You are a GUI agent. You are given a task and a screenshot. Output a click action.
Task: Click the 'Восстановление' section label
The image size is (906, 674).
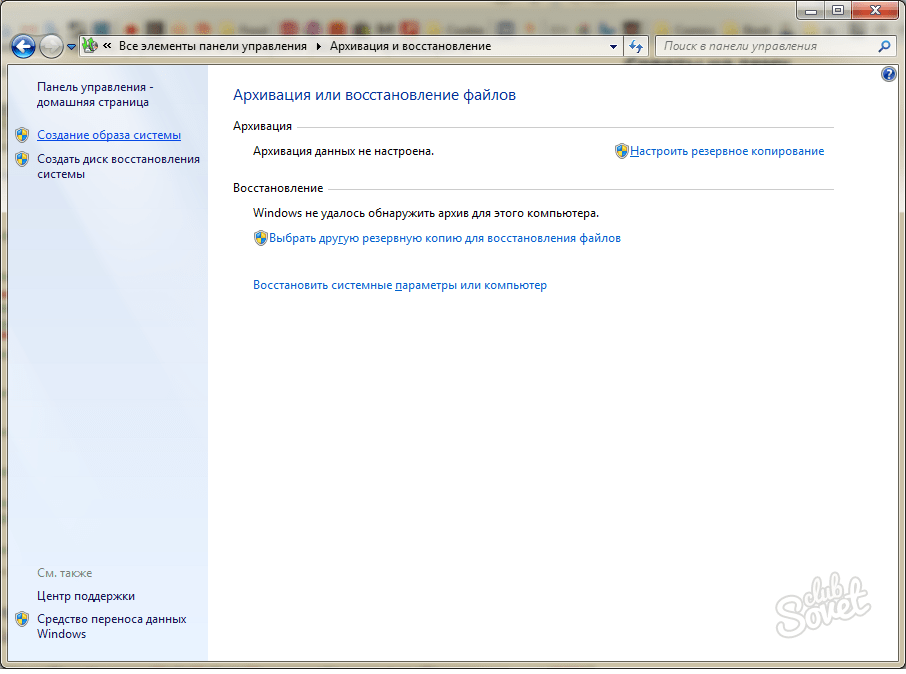click(x=278, y=188)
